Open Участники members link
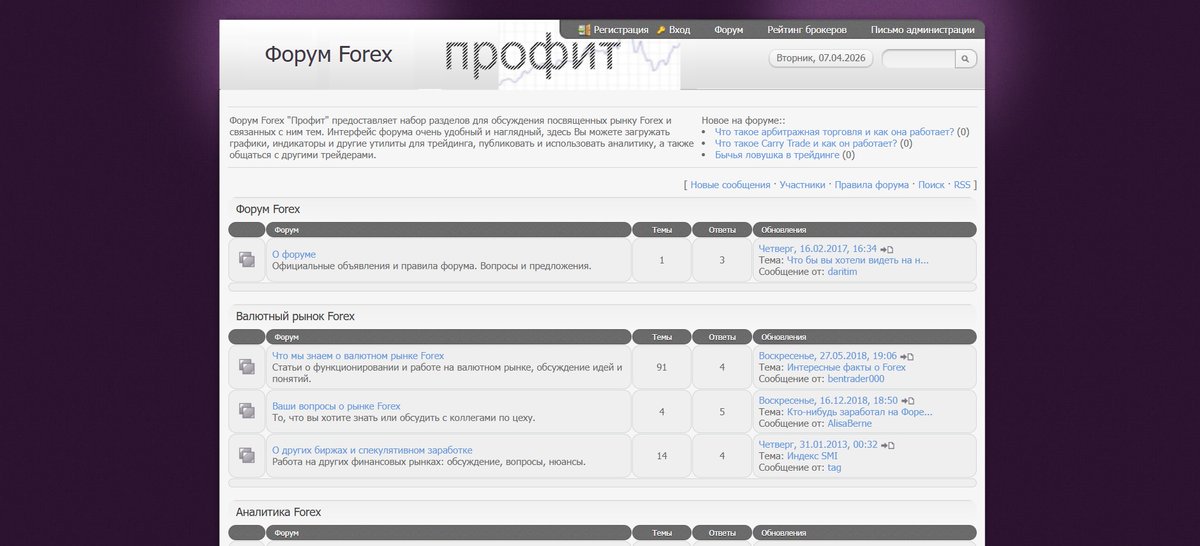Viewport: 1200px width, 546px height. (x=803, y=185)
